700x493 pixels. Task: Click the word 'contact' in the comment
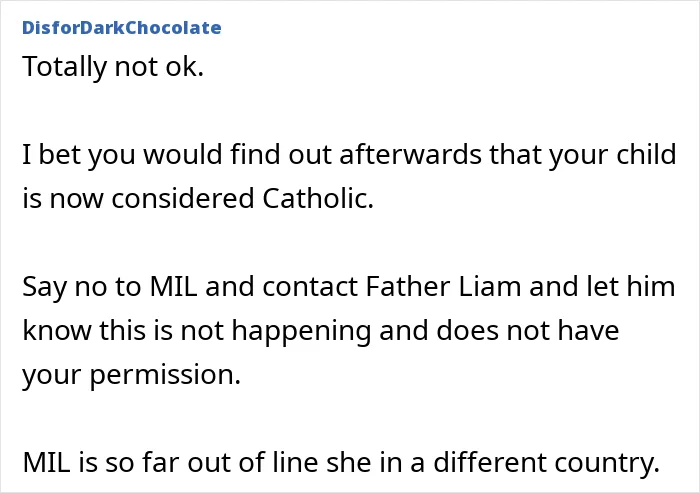310,286
